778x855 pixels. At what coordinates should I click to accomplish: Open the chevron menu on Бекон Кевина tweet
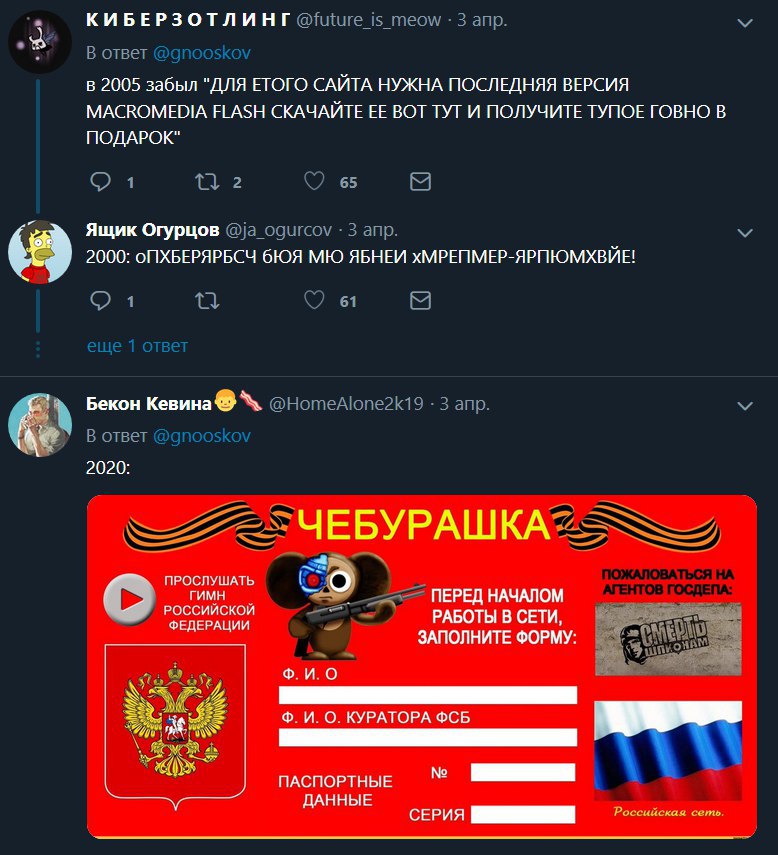click(x=745, y=406)
